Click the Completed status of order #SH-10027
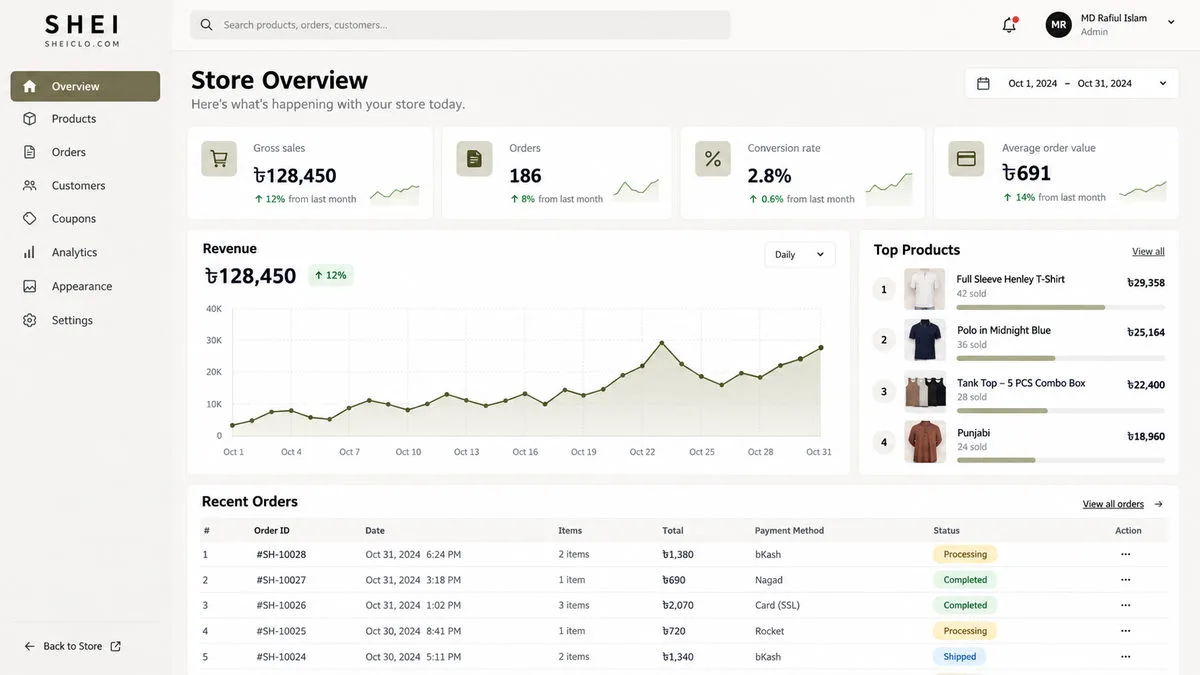 click(x=965, y=580)
